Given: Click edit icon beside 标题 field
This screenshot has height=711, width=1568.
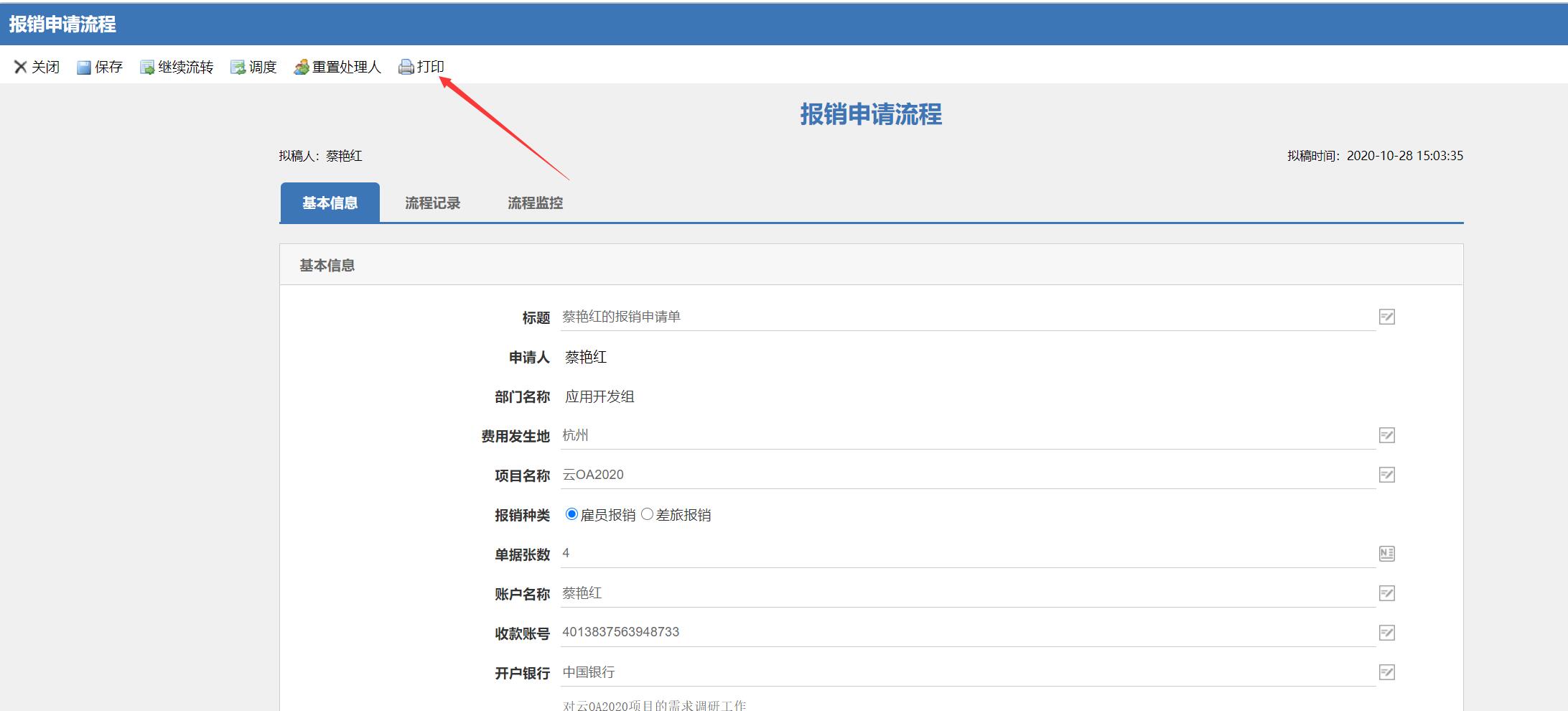Looking at the screenshot, I should pyautogui.click(x=1386, y=317).
